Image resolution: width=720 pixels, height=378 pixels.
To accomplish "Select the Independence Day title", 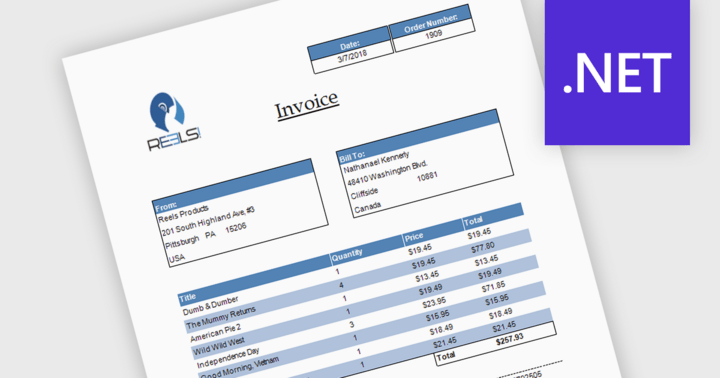I will pos(228,359).
